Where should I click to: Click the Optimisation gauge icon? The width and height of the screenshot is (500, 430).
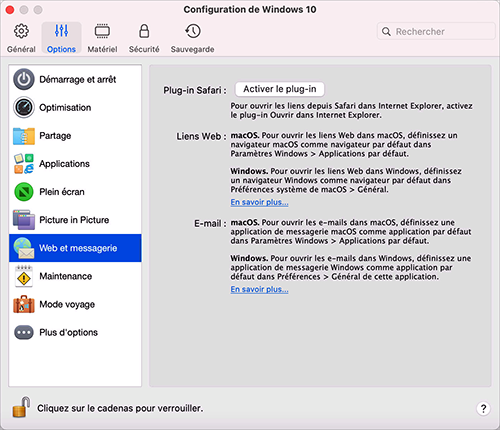(24, 107)
